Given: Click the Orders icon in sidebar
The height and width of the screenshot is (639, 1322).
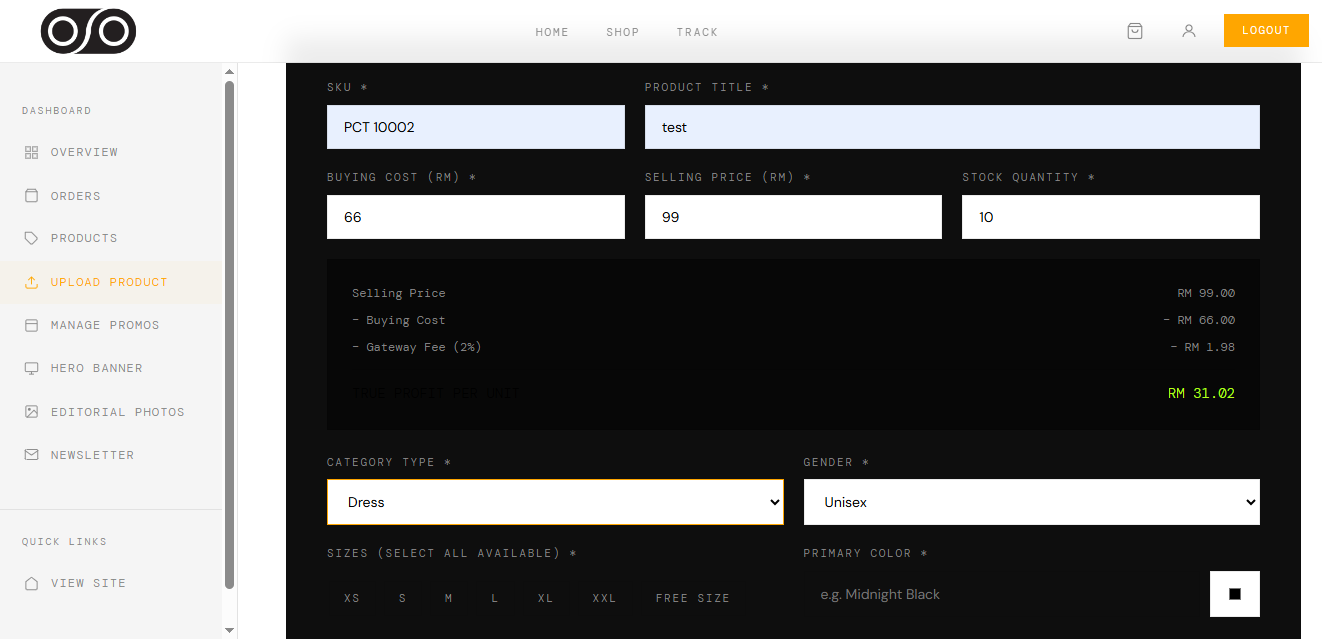Looking at the screenshot, I should coord(31,196).
